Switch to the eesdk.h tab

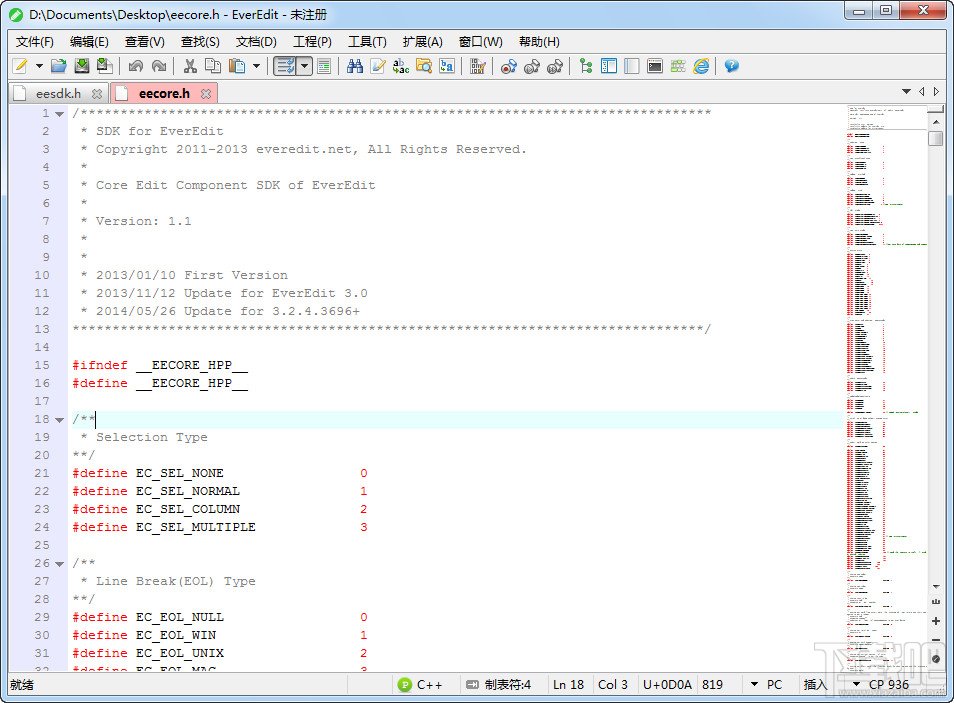[58, 94]
